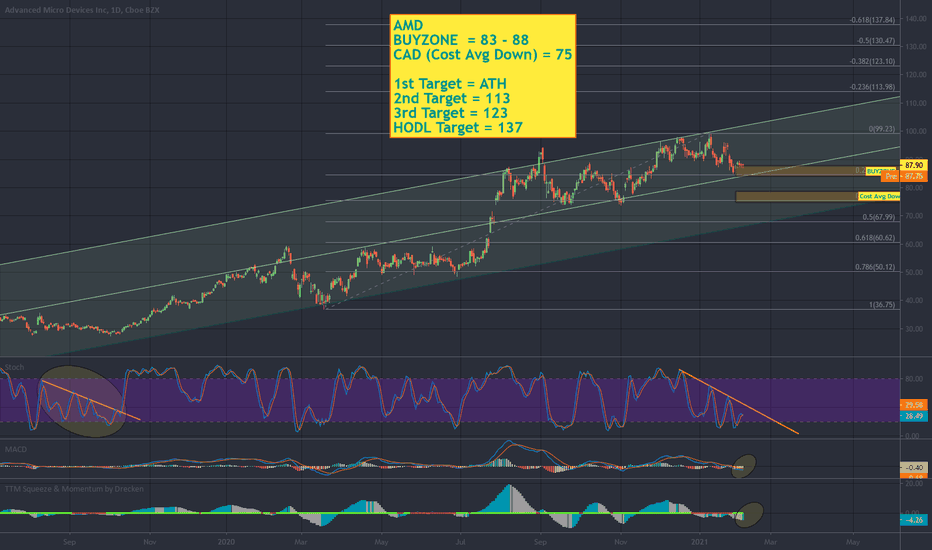Click the May label between Mar and Jul
This screenshot has height=550, width=932.
click(381, 542)
